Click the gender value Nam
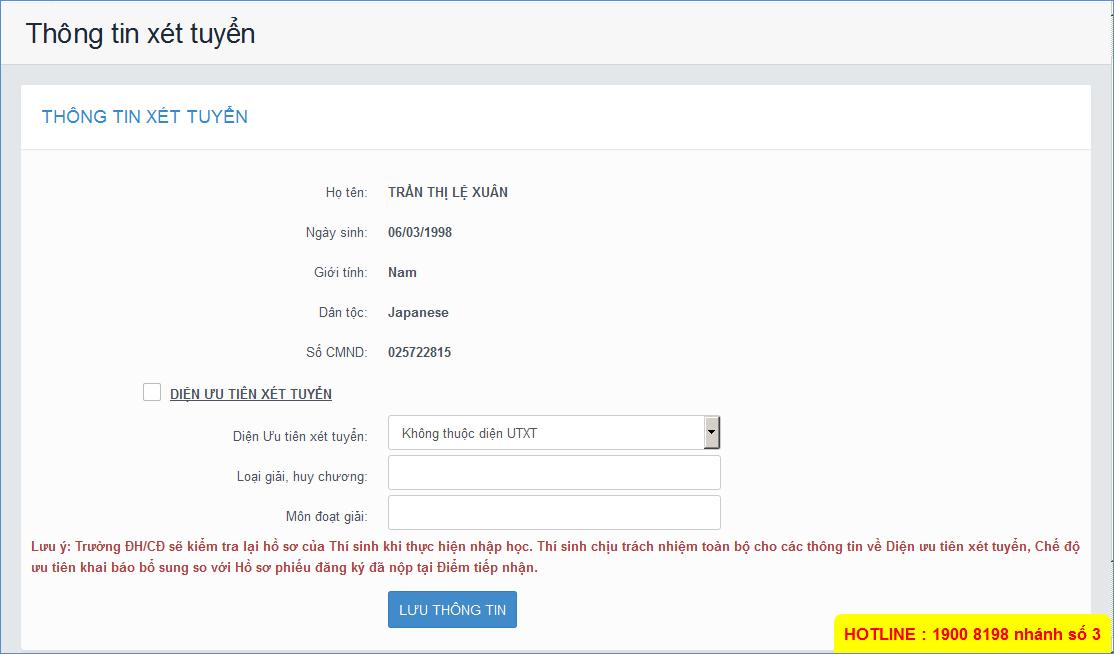This screenshot has width=1114, height=654. point(402,272)
